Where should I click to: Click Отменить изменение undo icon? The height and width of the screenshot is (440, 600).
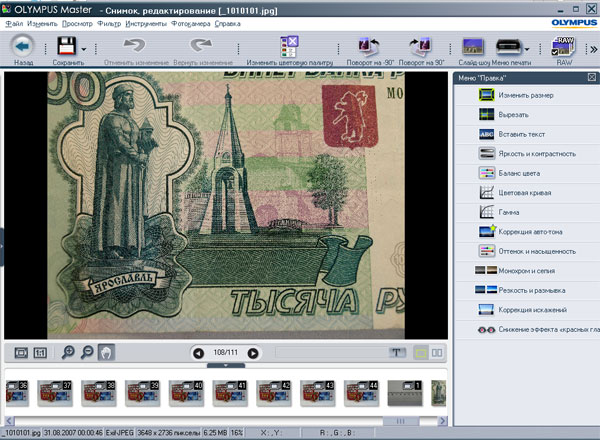point(134,46)
